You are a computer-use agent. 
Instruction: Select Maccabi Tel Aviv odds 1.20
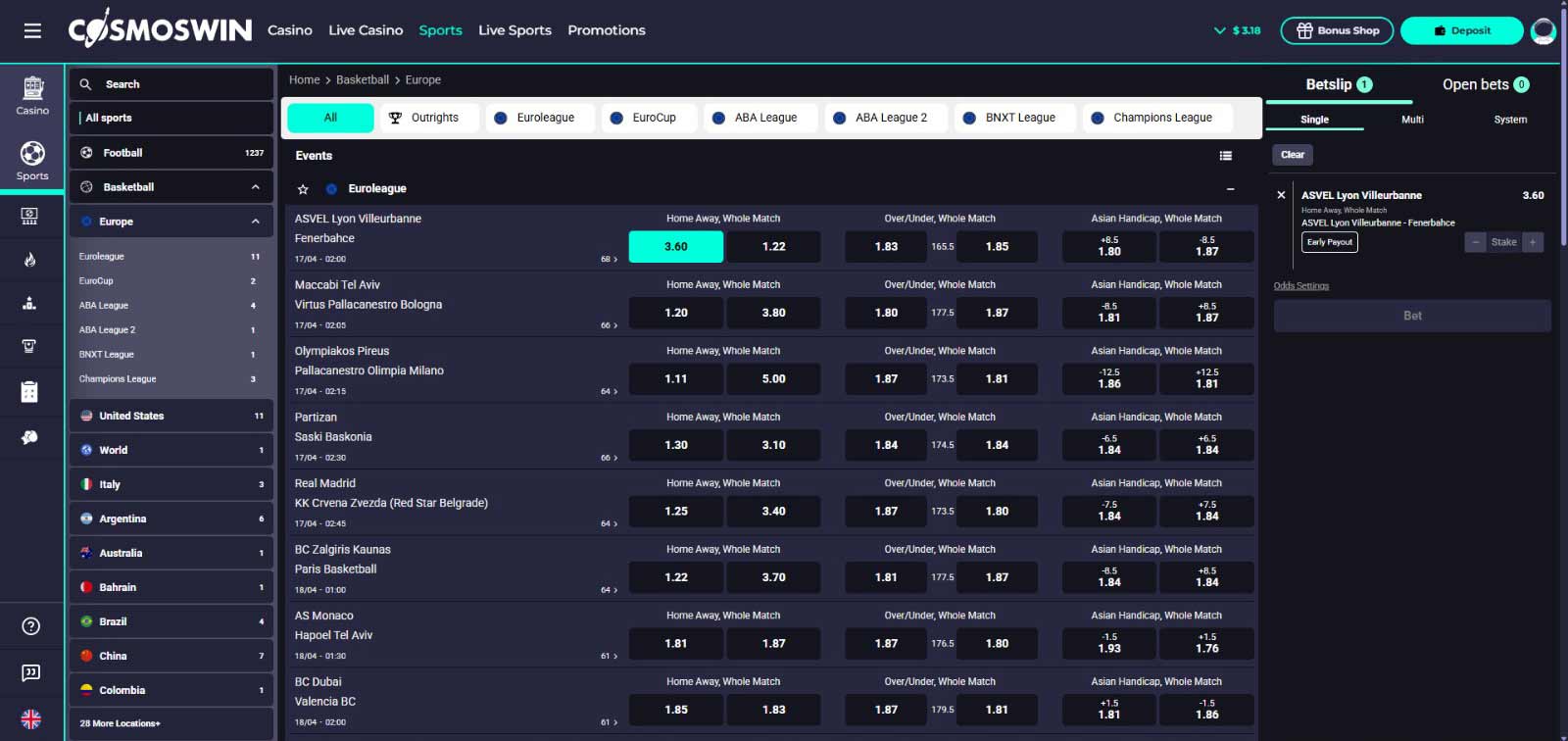[675, 313]
